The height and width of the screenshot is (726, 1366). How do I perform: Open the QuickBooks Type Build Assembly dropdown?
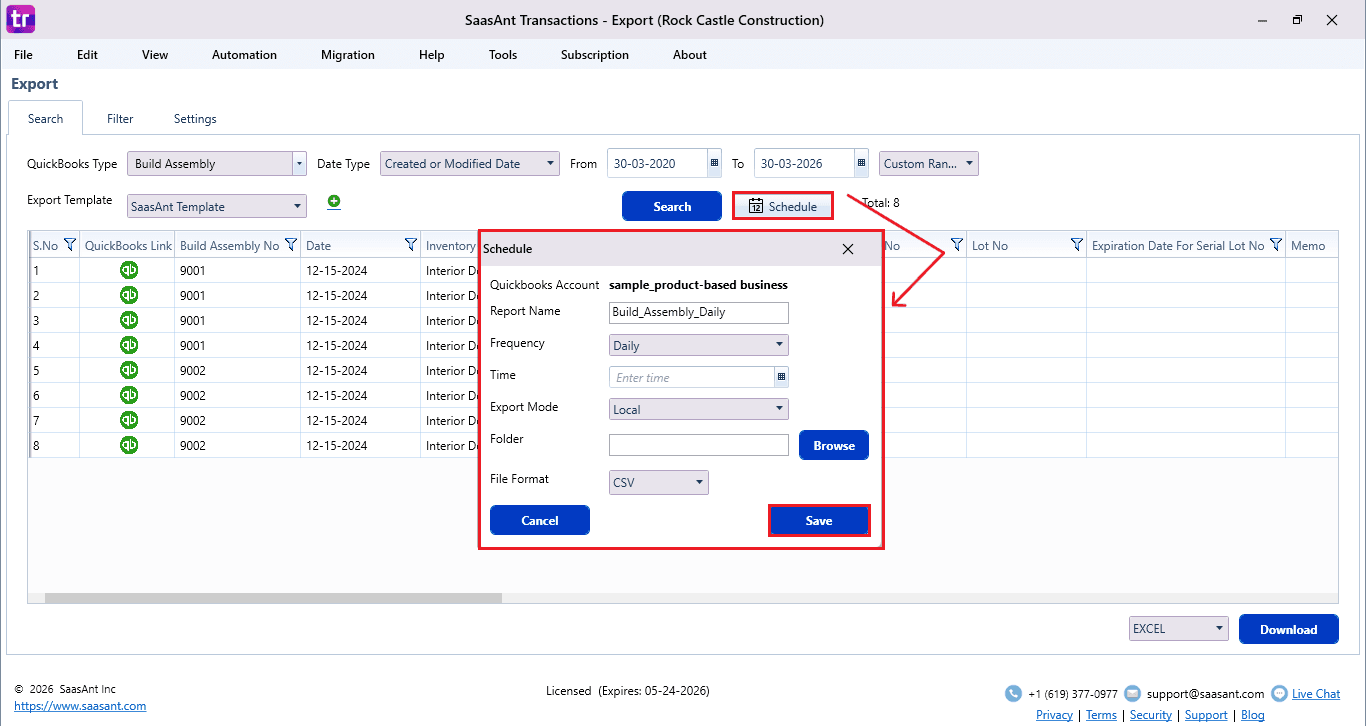click(x=217, y=164)
